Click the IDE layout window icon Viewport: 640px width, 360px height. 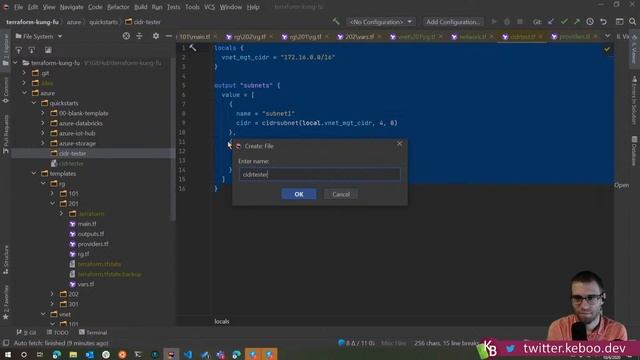click(x=619, y=22)
